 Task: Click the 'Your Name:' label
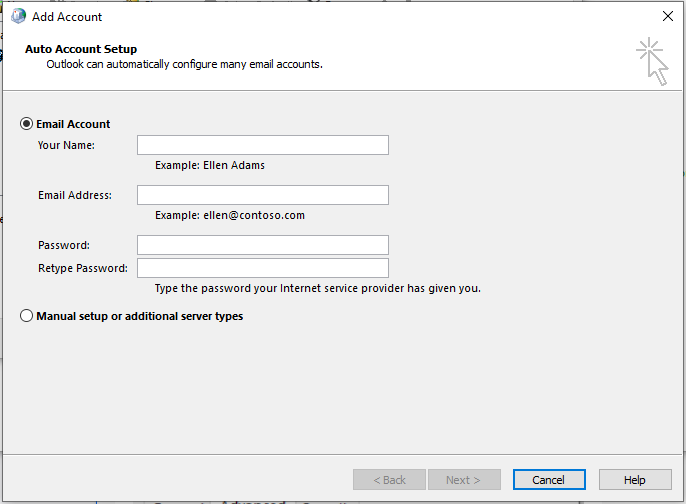coord(66,146)
